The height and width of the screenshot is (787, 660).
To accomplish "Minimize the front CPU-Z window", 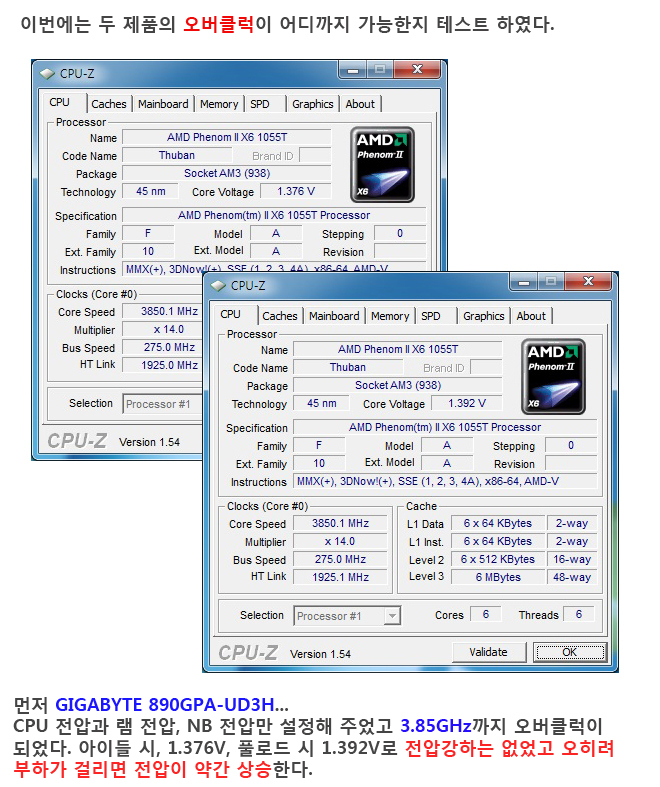I will coord(524,282).
